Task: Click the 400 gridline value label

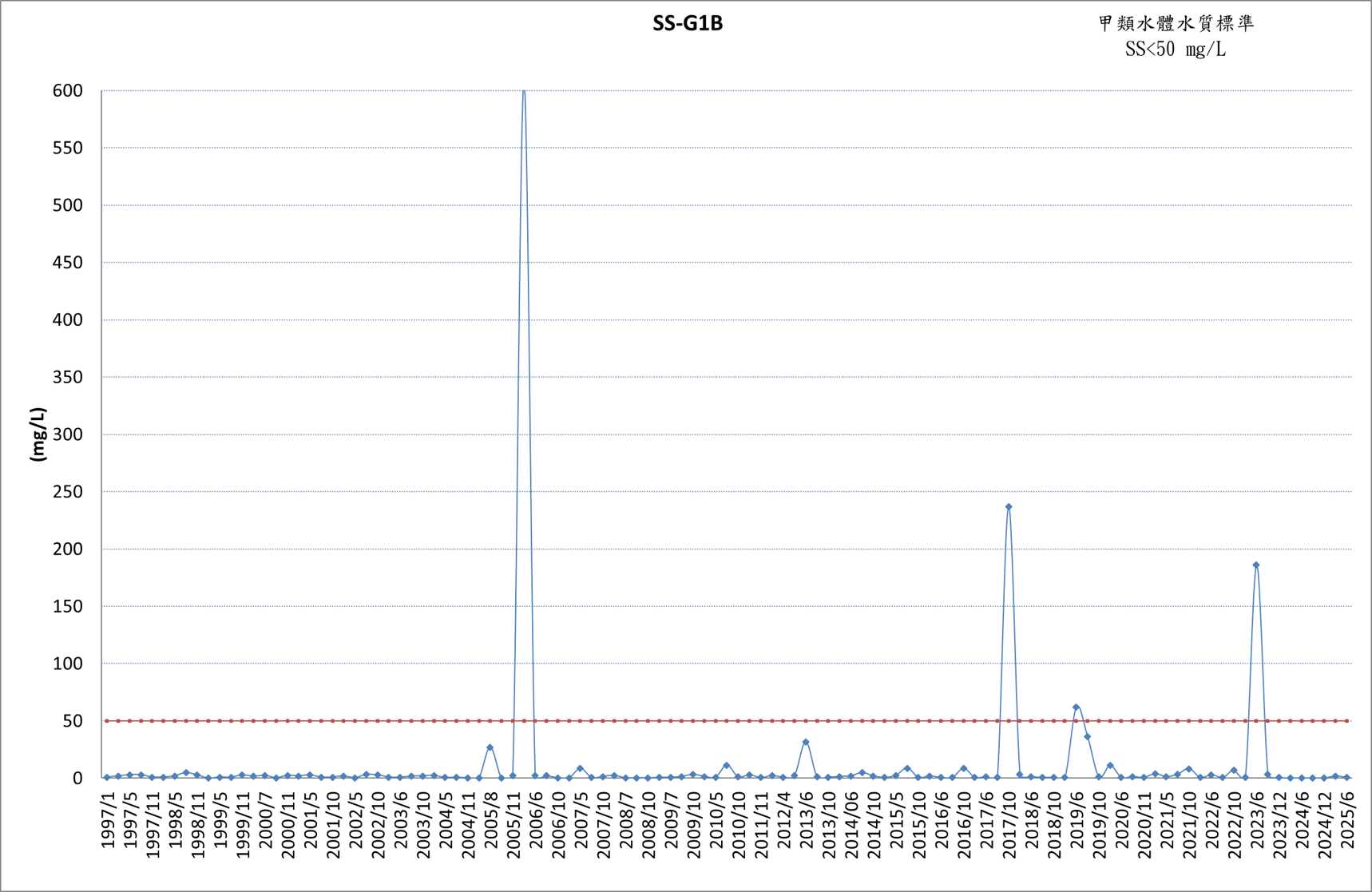Action: (68, 320)
